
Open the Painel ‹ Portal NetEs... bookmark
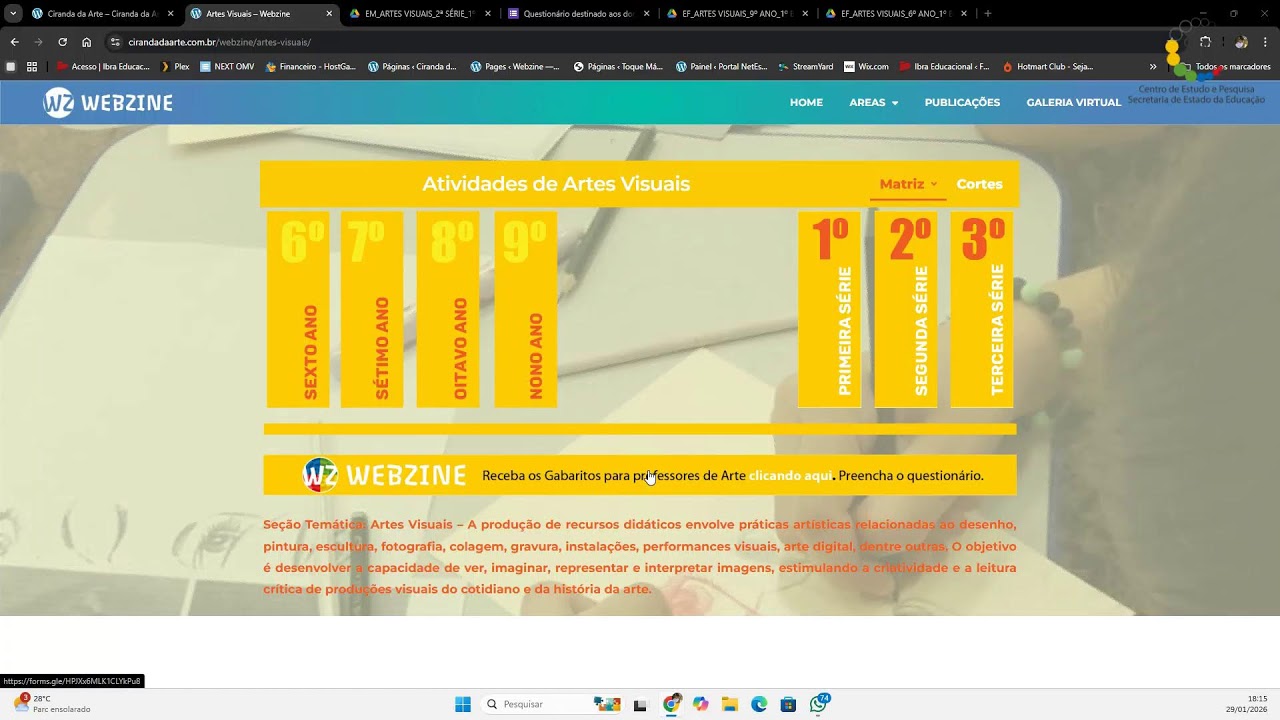tap(722, 67)
